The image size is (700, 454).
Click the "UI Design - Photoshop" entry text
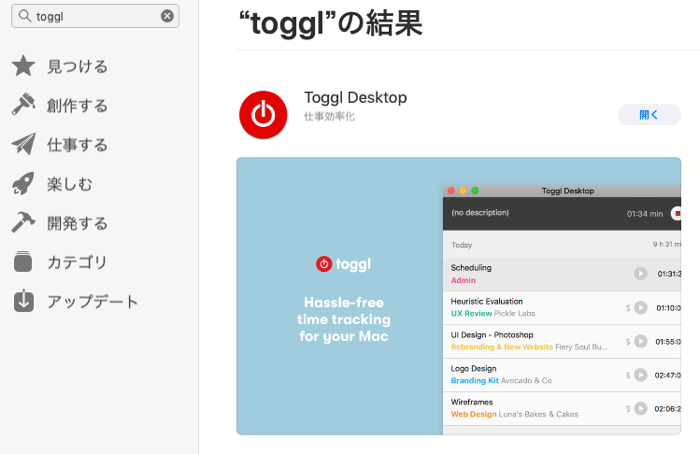[x=492, y=335]
